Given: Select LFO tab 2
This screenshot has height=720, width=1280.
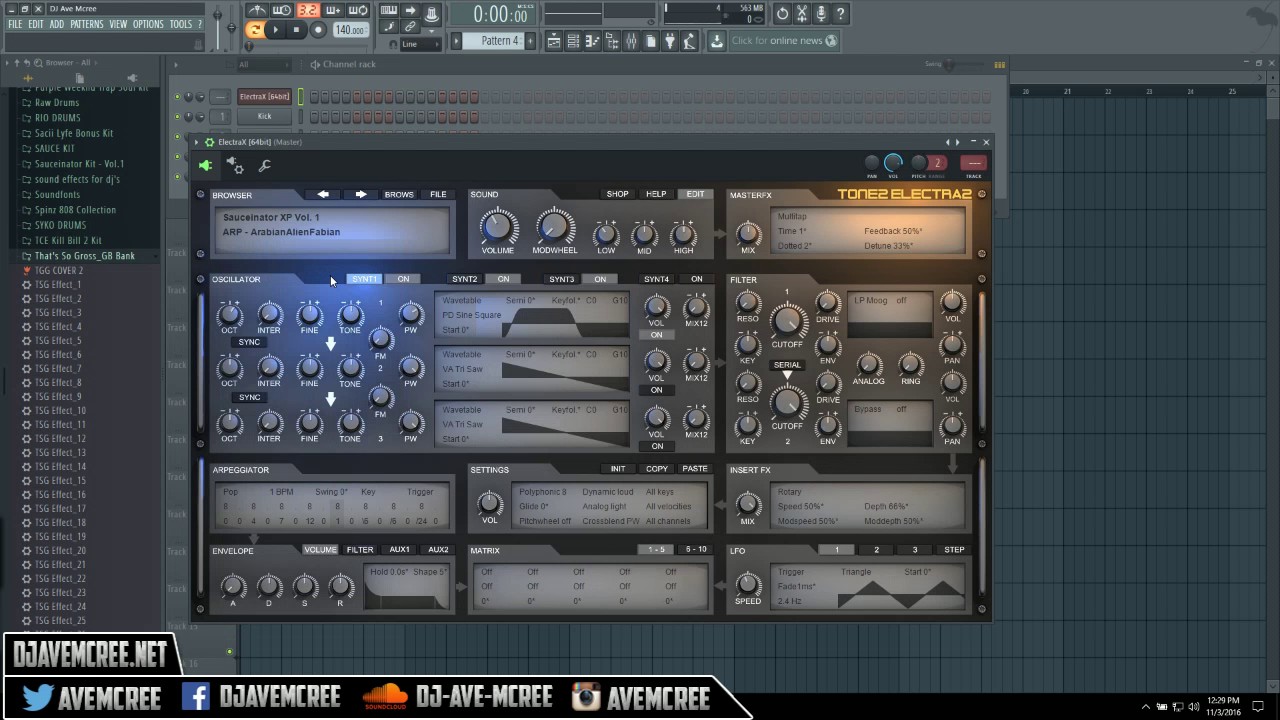Looking at the screenshot, I should [876, 550].
